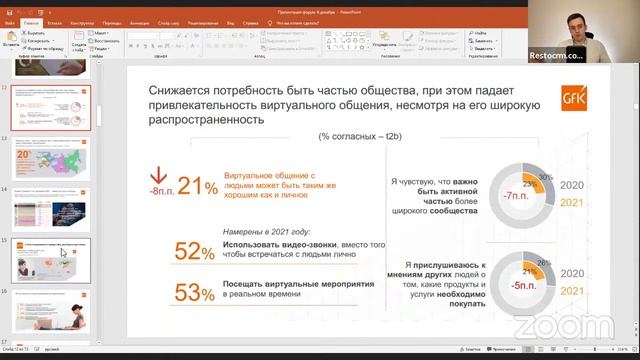The width and height of the screenshot is (640, 360).
Task: Expand the Копировать dropdown arrow
Action: 53,41
